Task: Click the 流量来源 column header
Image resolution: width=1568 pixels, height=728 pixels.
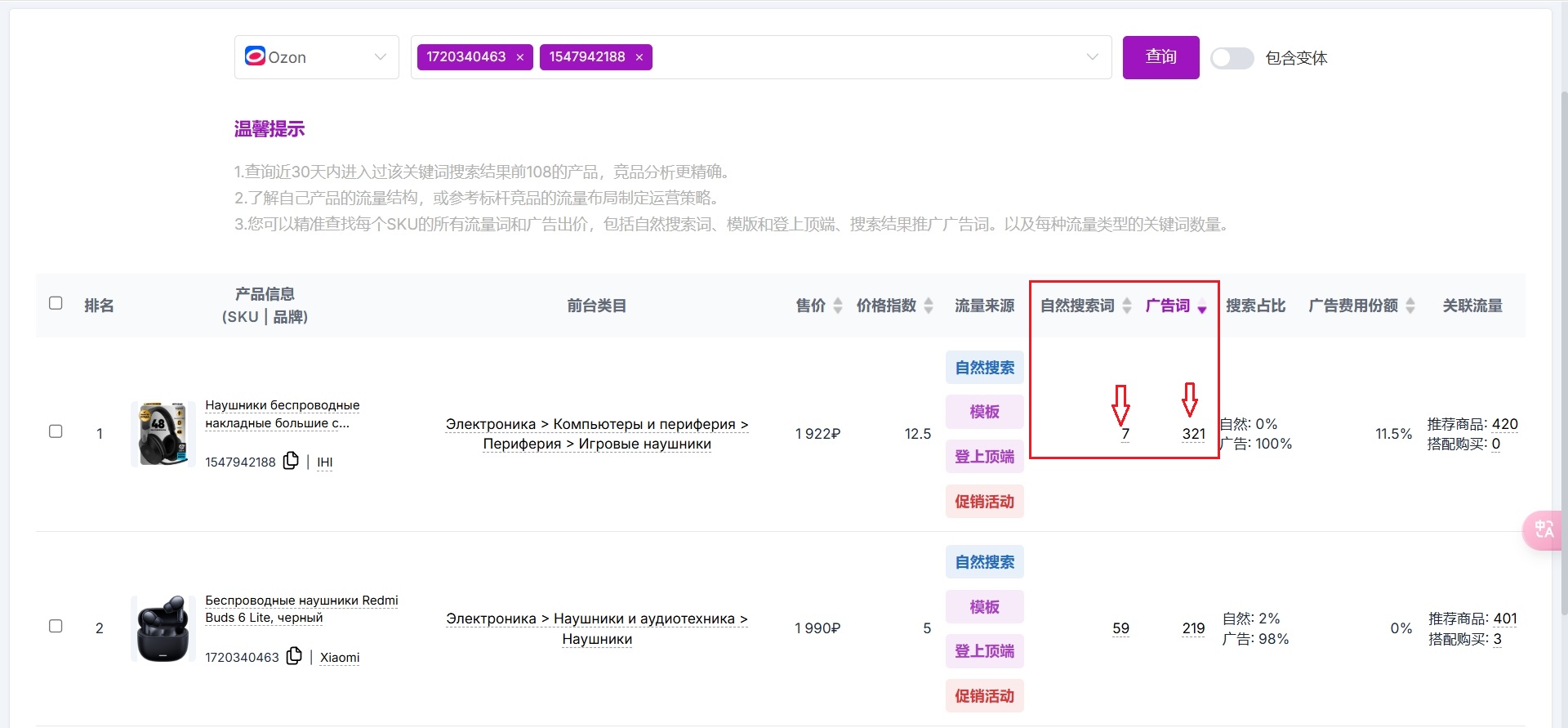Action: [x=985, y=306]
